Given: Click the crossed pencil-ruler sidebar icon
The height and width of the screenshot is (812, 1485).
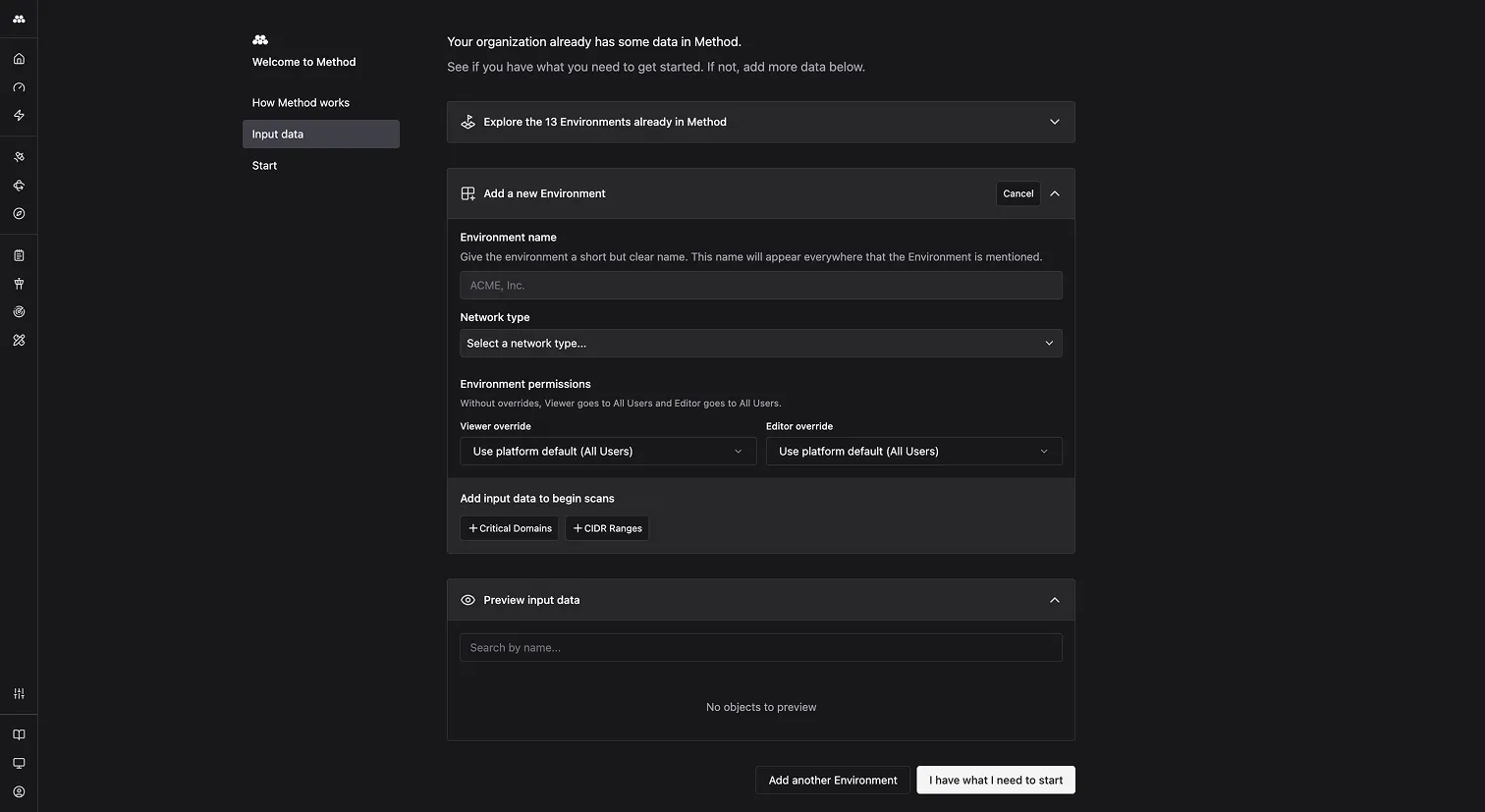Looking at the screenshot, I should click(19, 341).
